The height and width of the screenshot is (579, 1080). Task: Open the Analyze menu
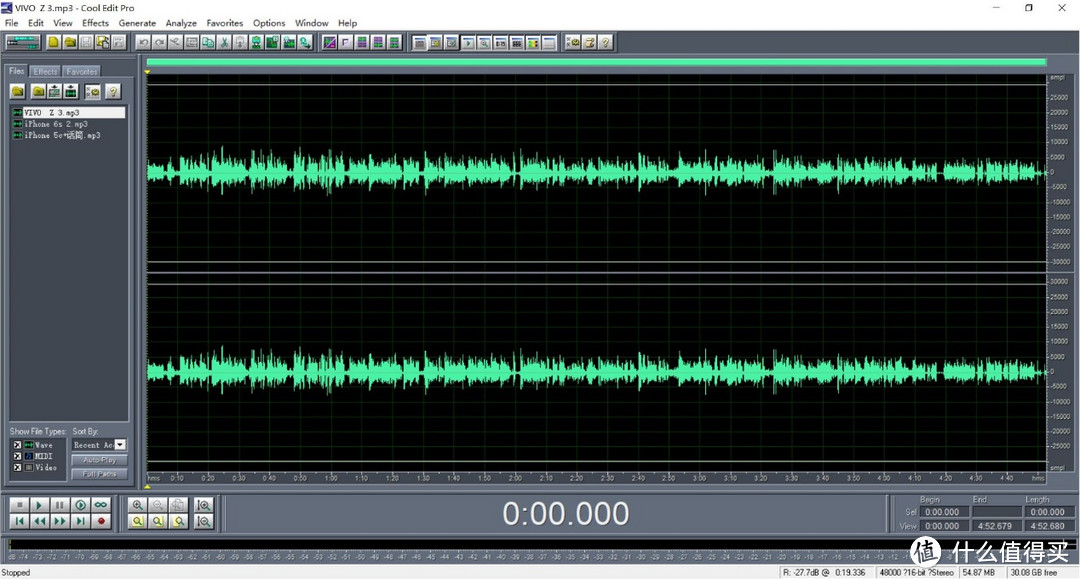pyautogui.click(x=181, y=23)
